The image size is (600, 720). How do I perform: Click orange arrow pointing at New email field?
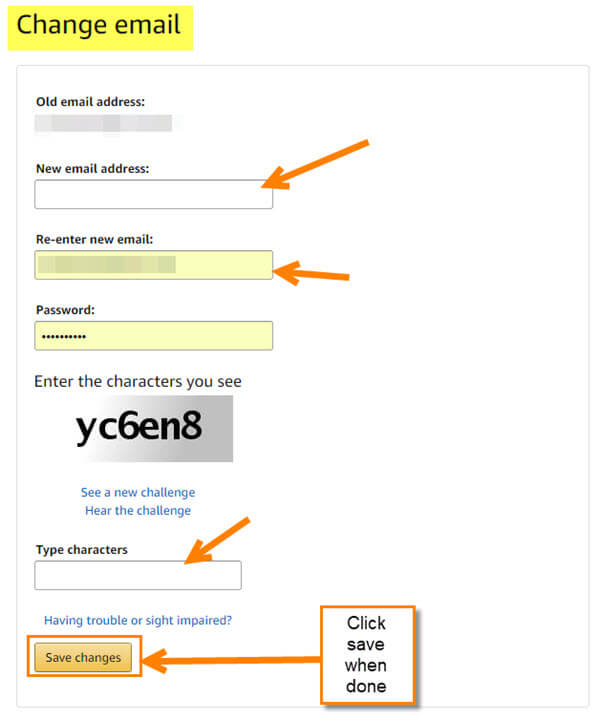click(x=315, y=164)
